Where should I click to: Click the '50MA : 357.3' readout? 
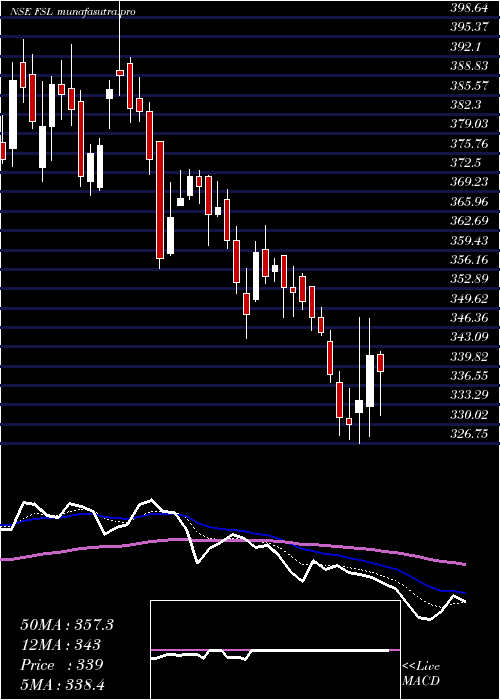coord(67,625)
